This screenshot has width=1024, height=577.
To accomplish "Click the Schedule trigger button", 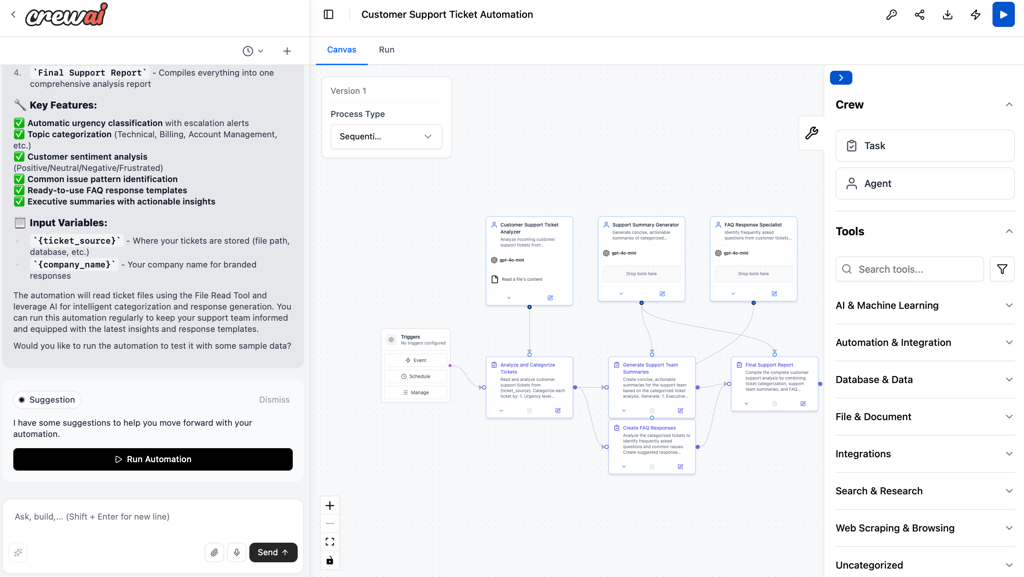I will coord(416,376).
